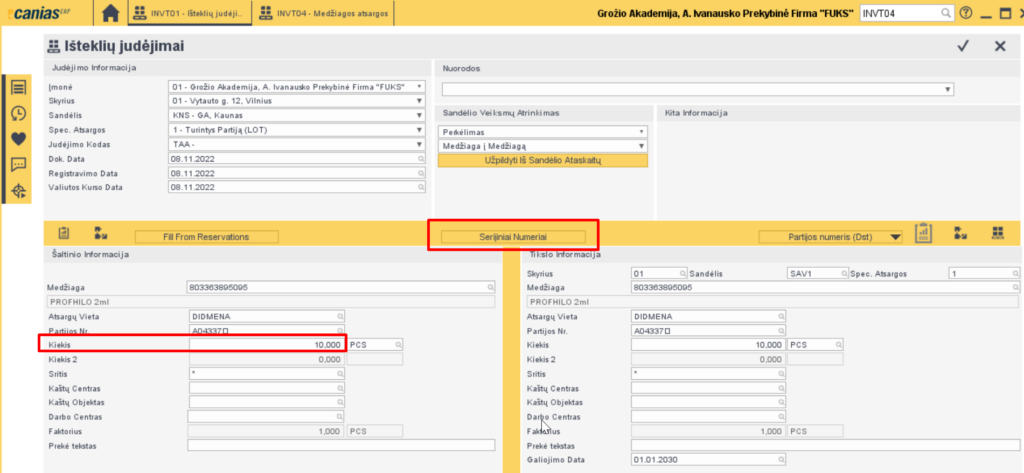
Task: Open the history clock icon in sidebar
Action: click(x=18, y=113)
